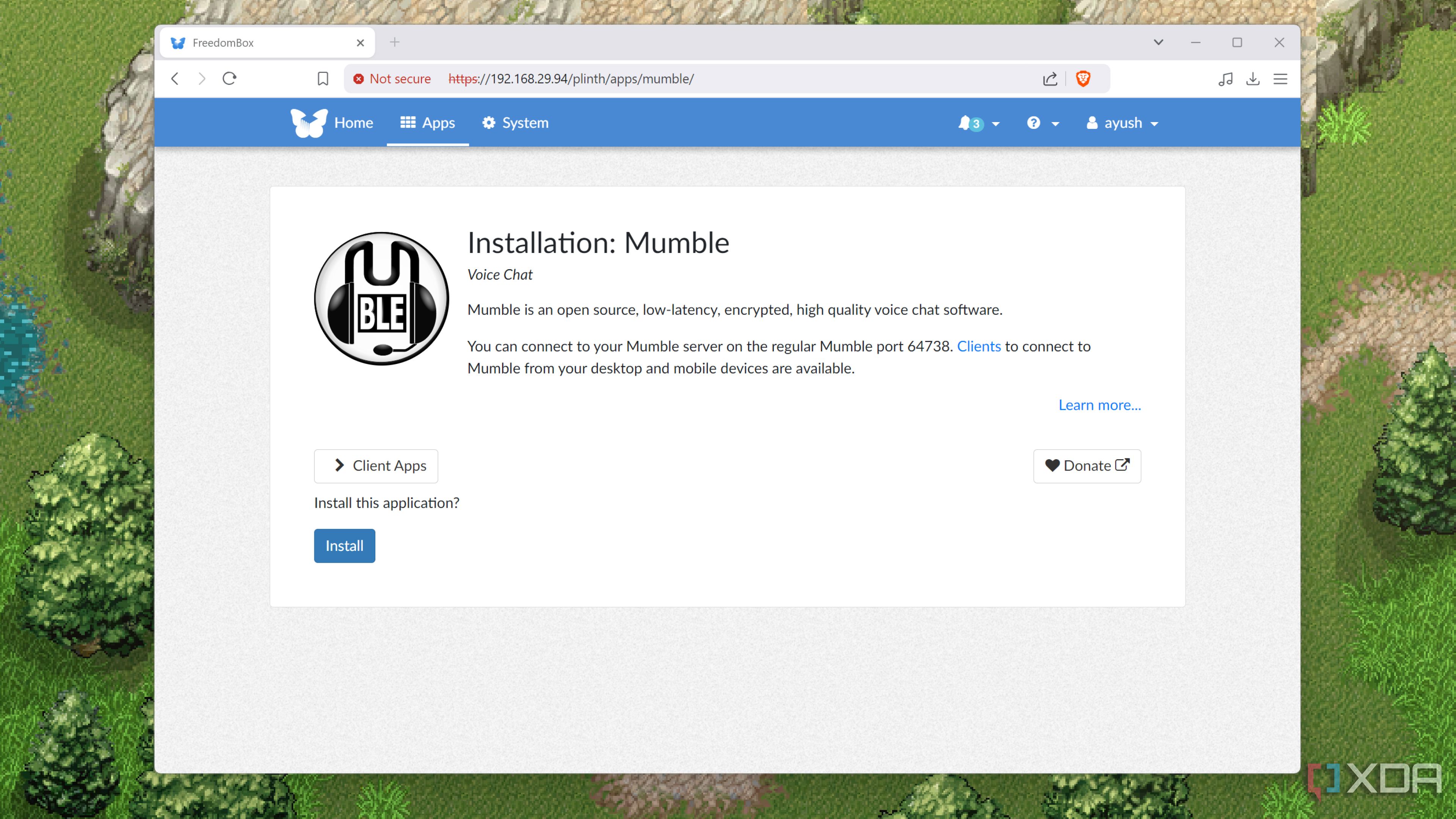Open a new tab with plus button

[394, 42]
